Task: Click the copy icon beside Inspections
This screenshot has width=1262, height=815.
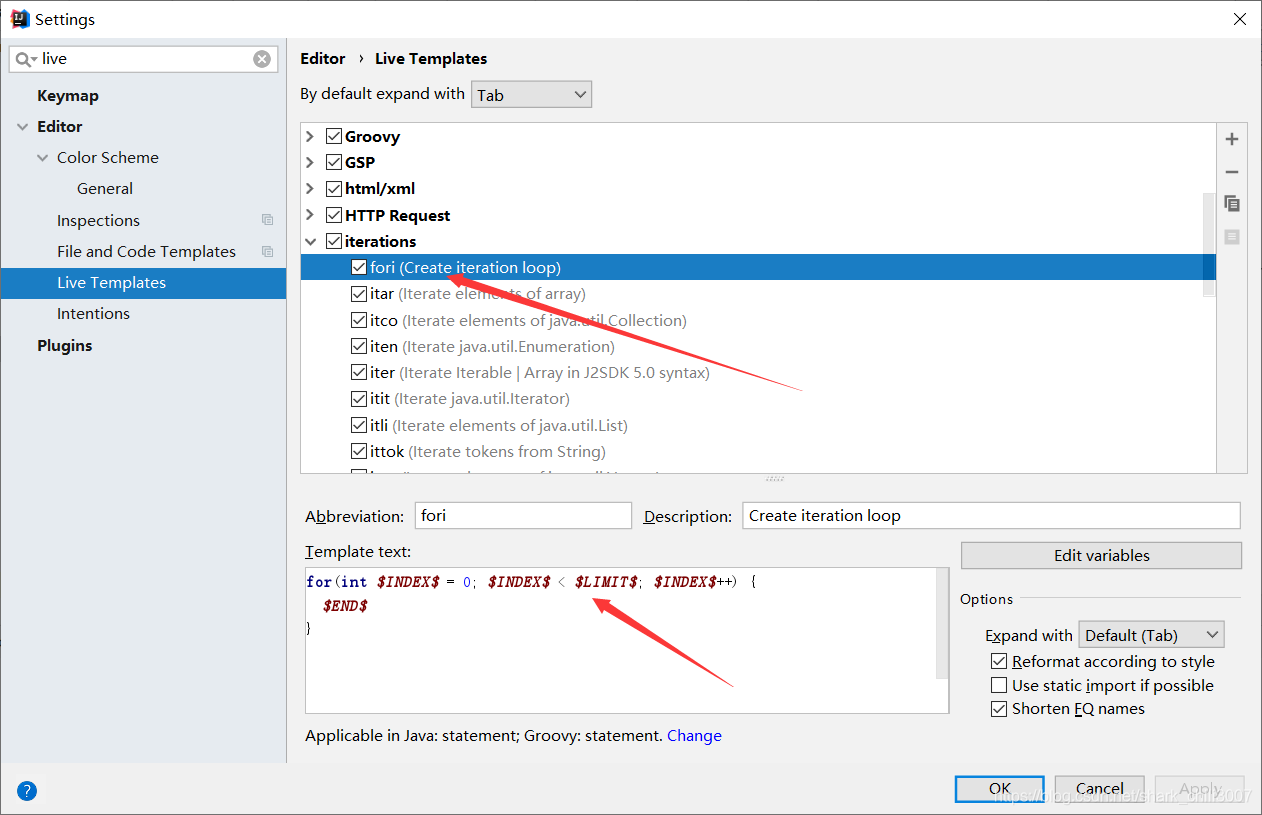Action: 267,220
